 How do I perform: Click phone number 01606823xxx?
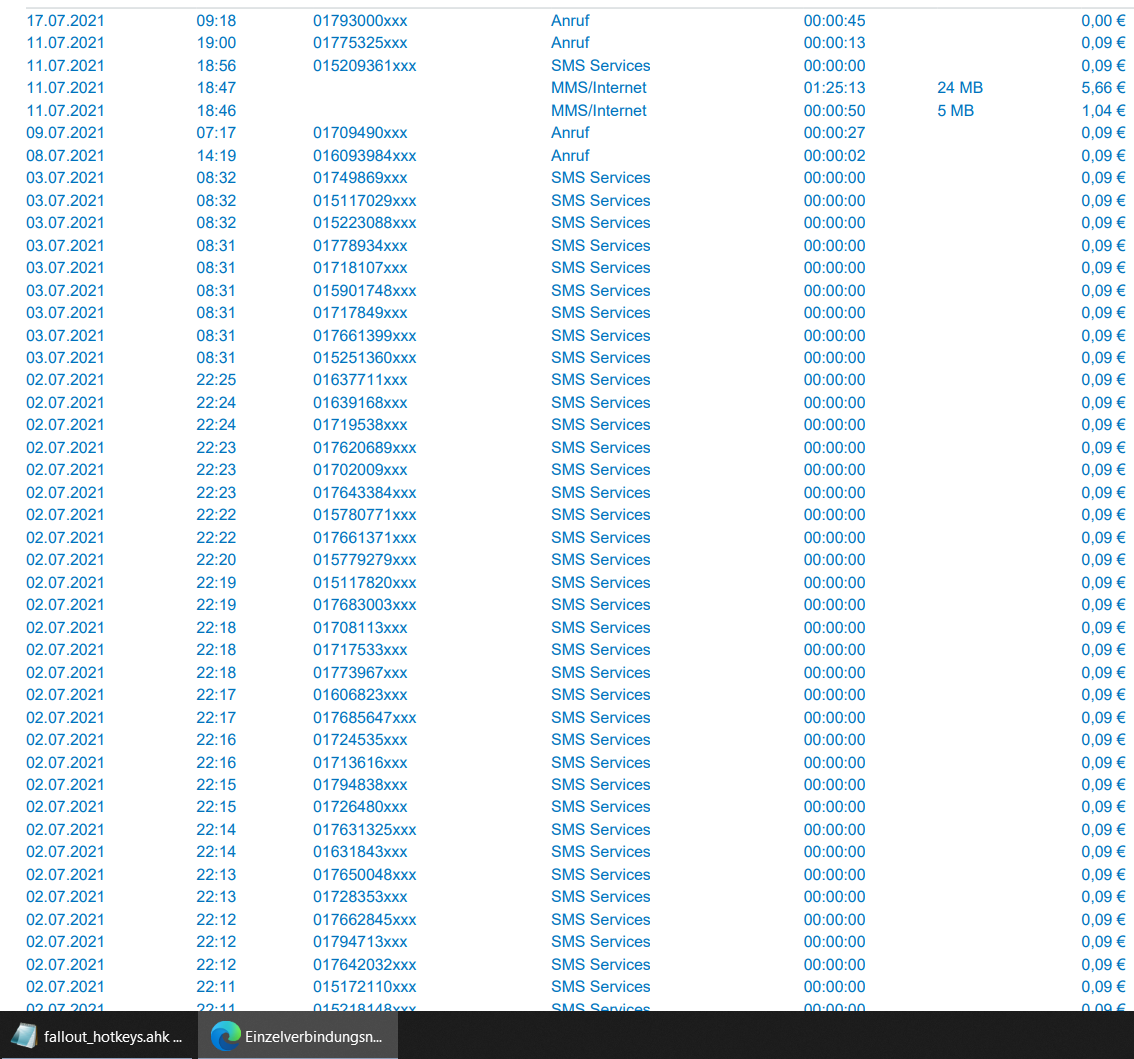tap(360, 694)
